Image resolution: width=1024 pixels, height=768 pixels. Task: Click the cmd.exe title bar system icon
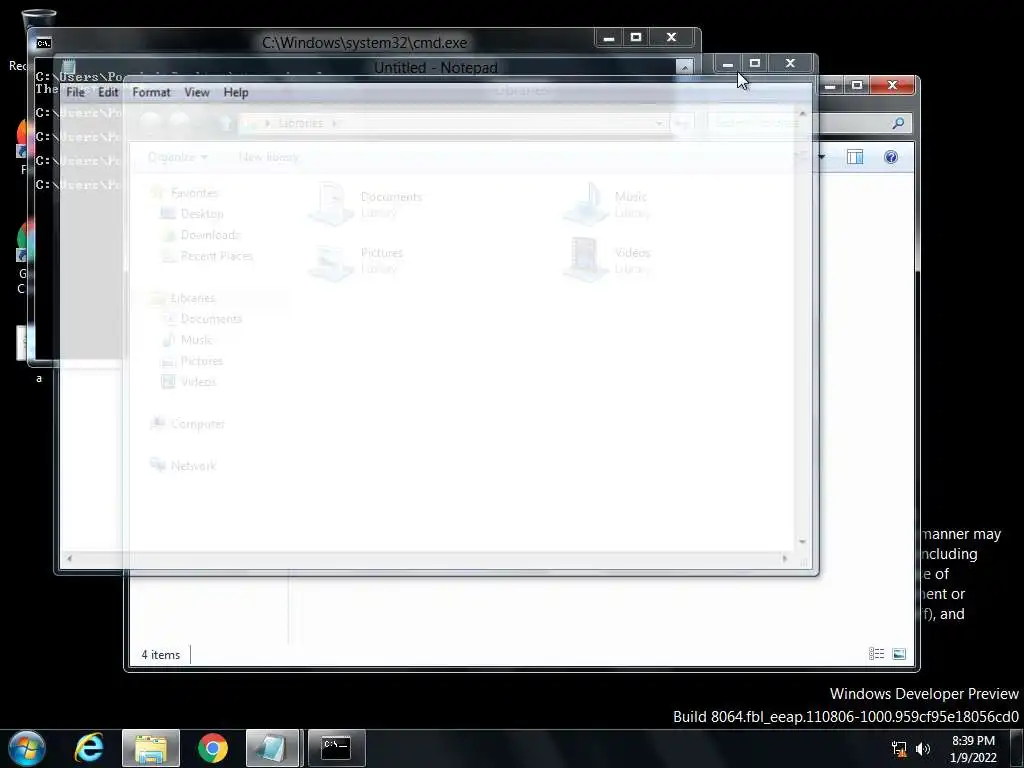[44, 43]
